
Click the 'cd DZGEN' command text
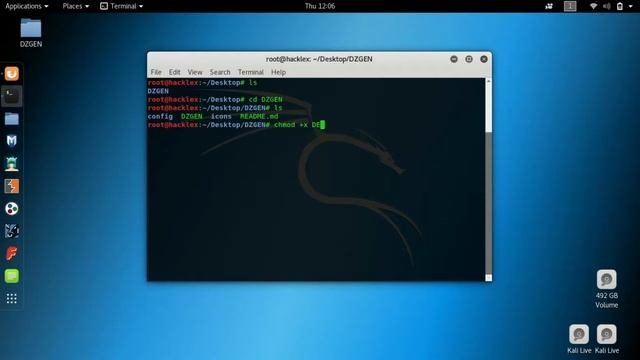pyautogui.click(x=265, y=100)
